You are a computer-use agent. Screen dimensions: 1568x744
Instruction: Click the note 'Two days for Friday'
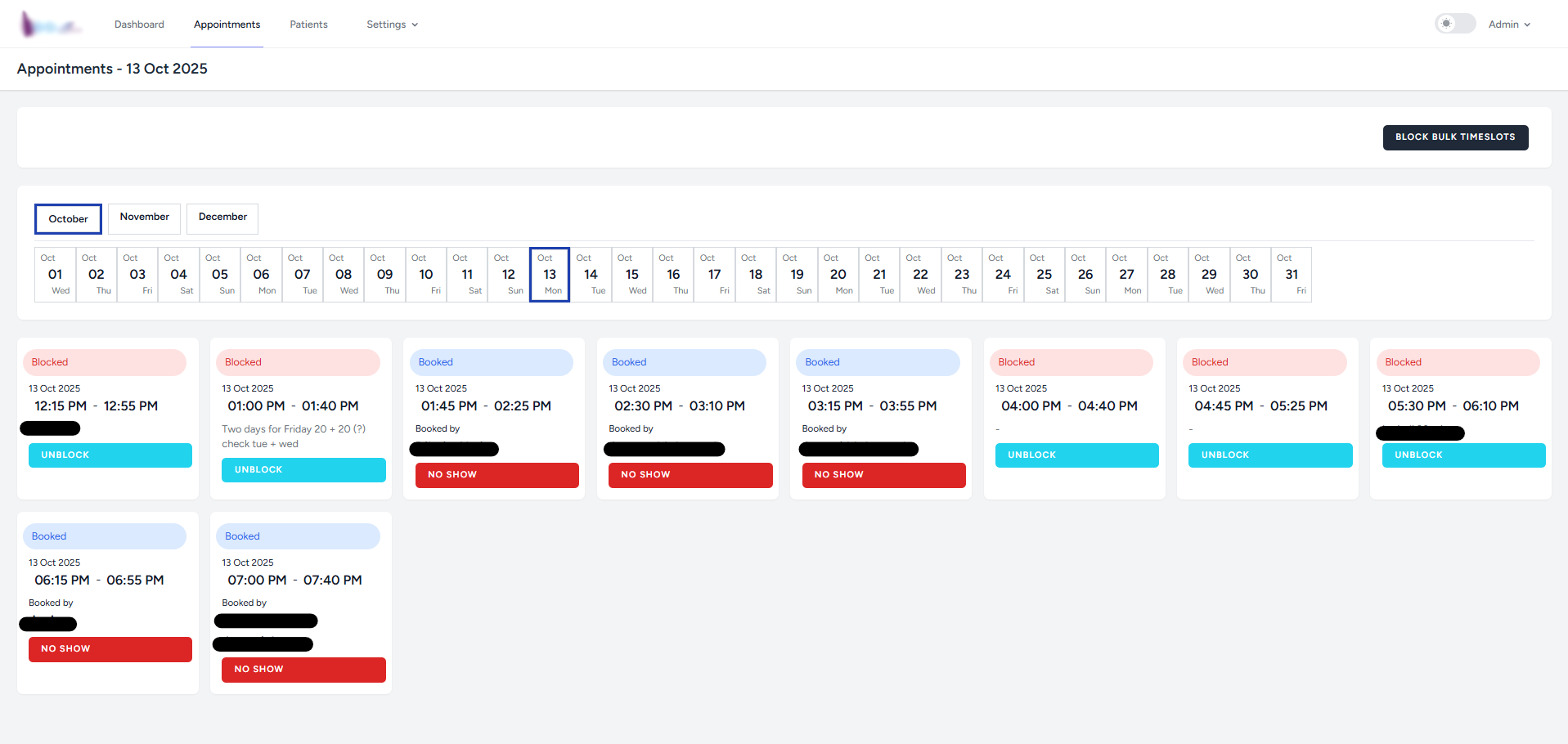pos(294,437)
